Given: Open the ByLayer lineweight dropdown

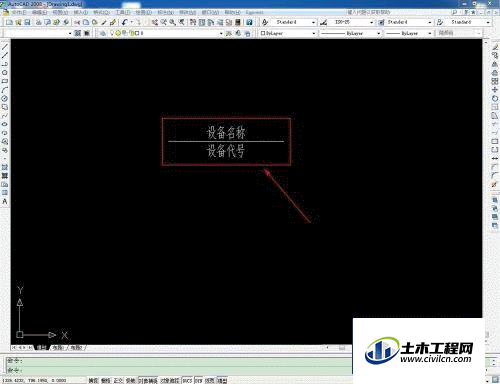Looking at the screenshot, I should (x=430, y=33).
